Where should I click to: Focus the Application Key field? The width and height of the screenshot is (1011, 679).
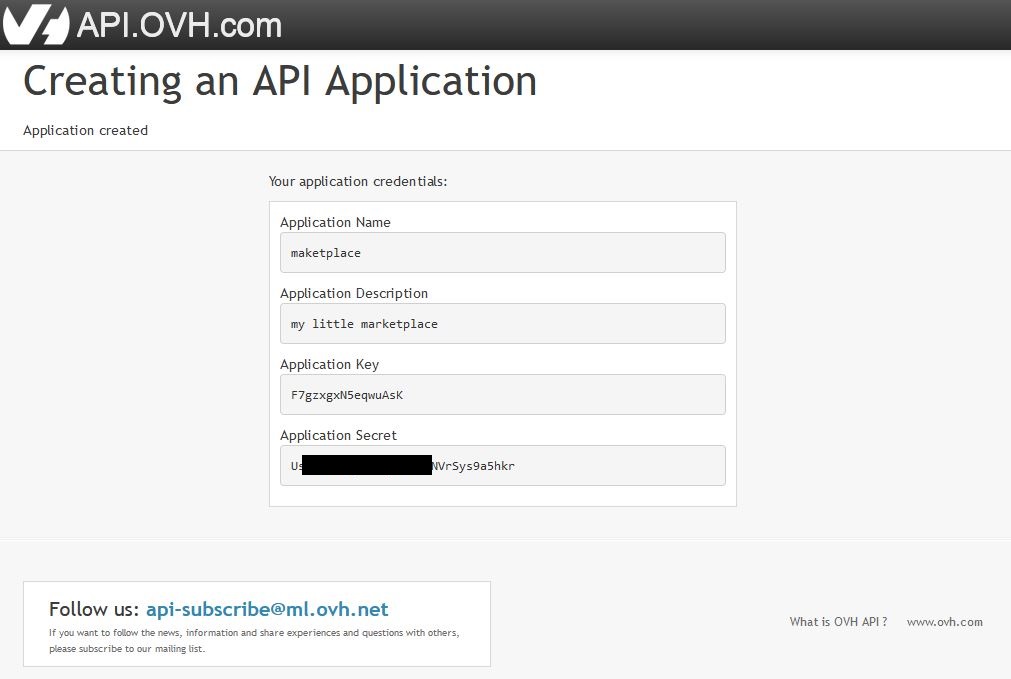[502, 395]
